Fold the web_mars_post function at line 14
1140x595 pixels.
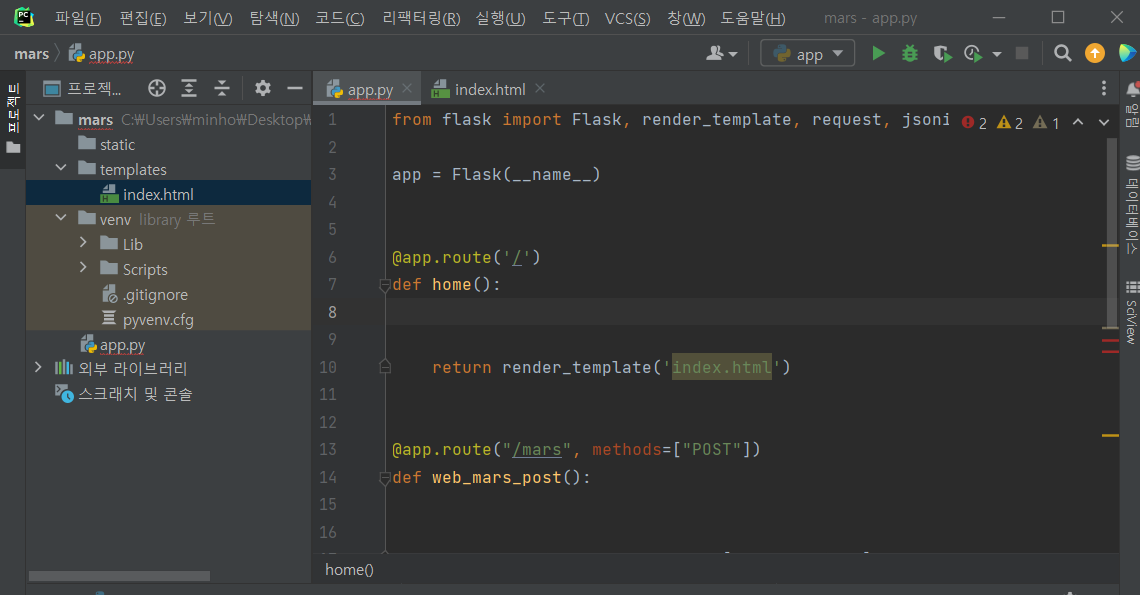(385, 478)
